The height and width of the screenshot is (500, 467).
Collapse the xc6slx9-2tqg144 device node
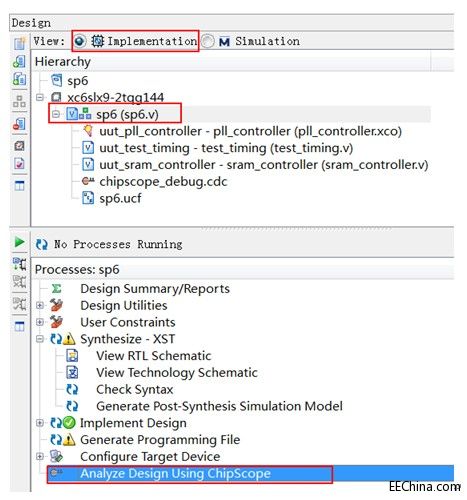40,97
